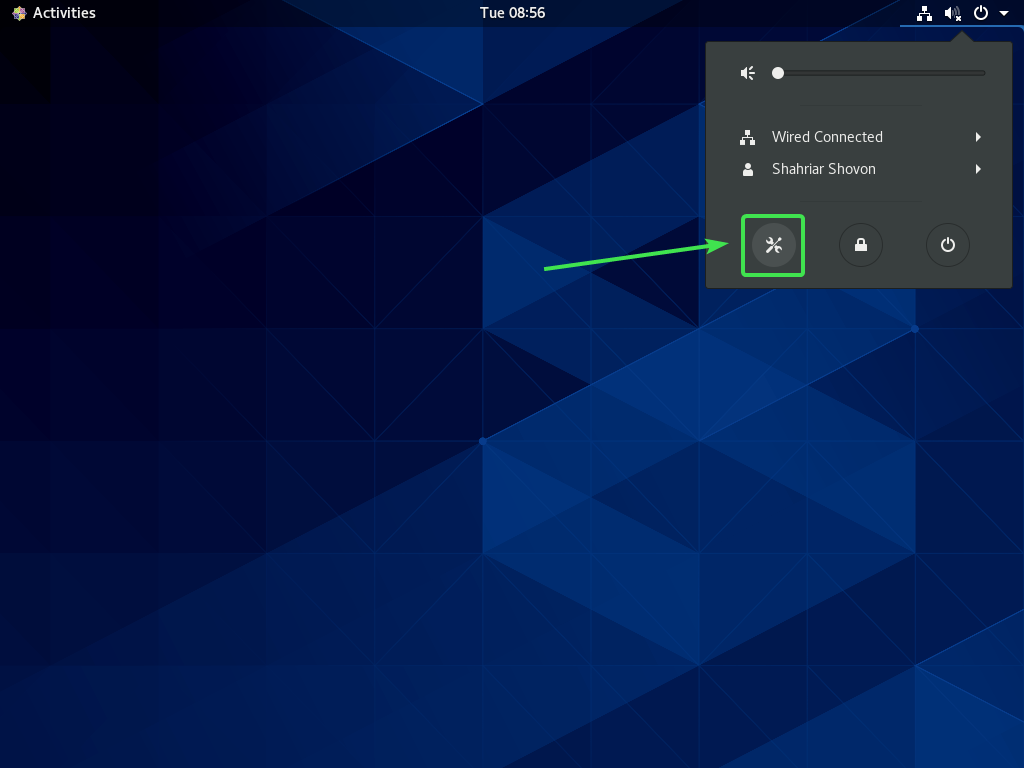Open the Activities overview
This screenshot has height=768, width=1024.
coord(64,13)
